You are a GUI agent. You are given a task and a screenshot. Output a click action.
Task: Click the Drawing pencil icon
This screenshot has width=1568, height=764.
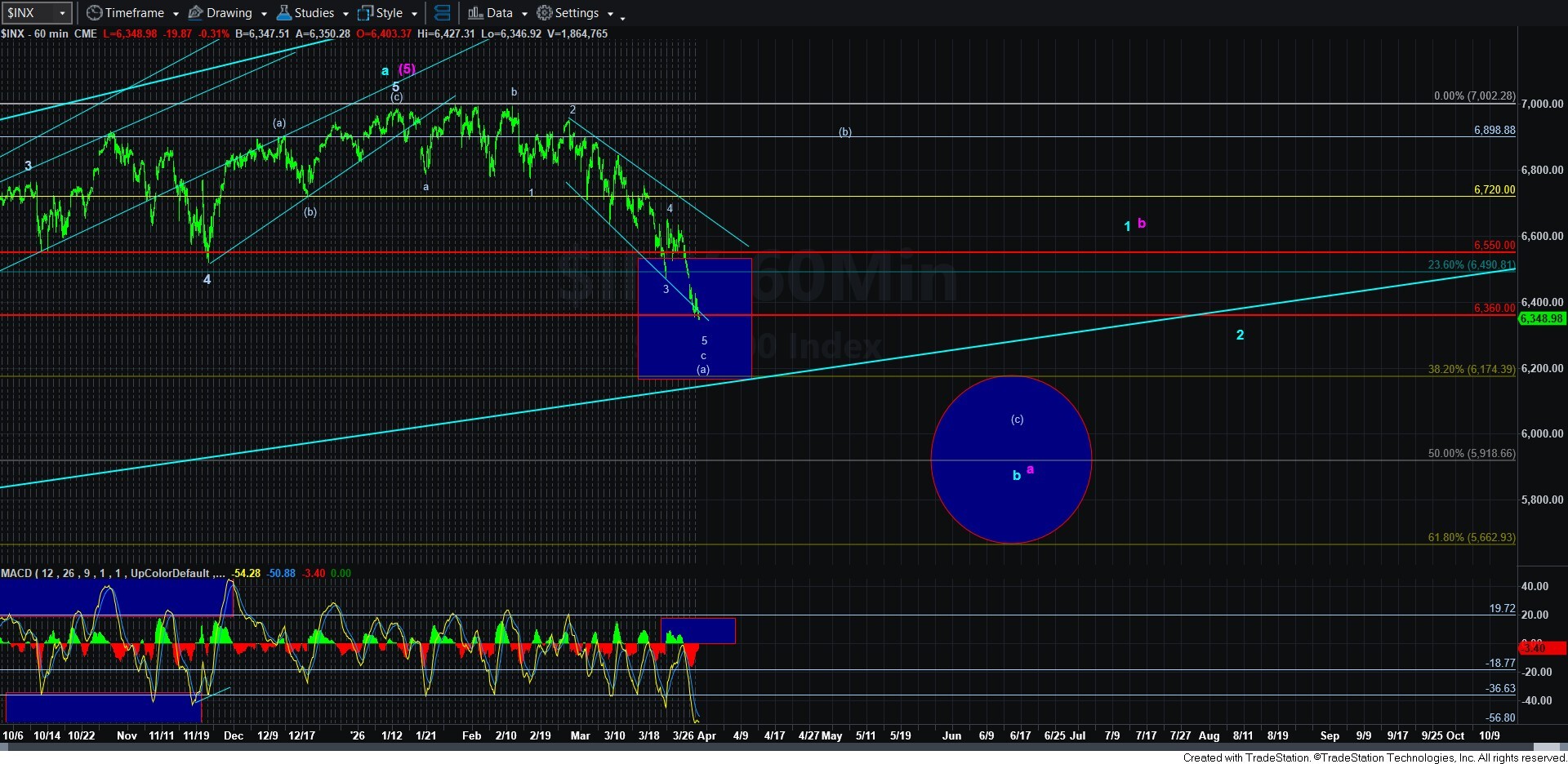point(196,13)
